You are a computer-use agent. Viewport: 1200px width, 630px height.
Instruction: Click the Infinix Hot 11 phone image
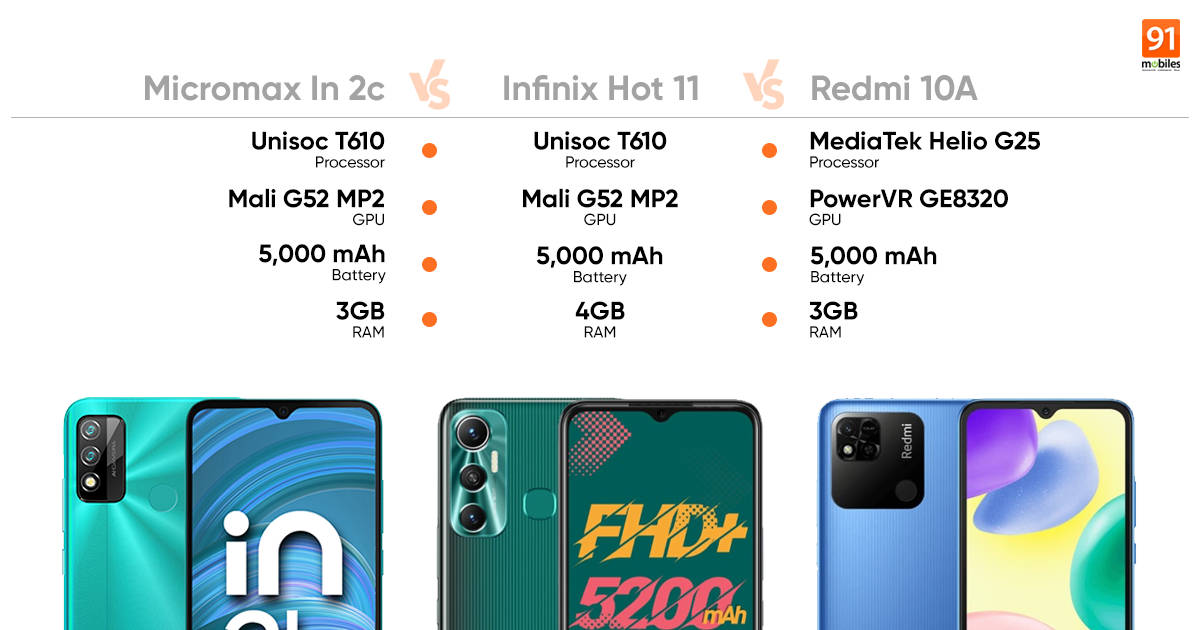[600, 514]
